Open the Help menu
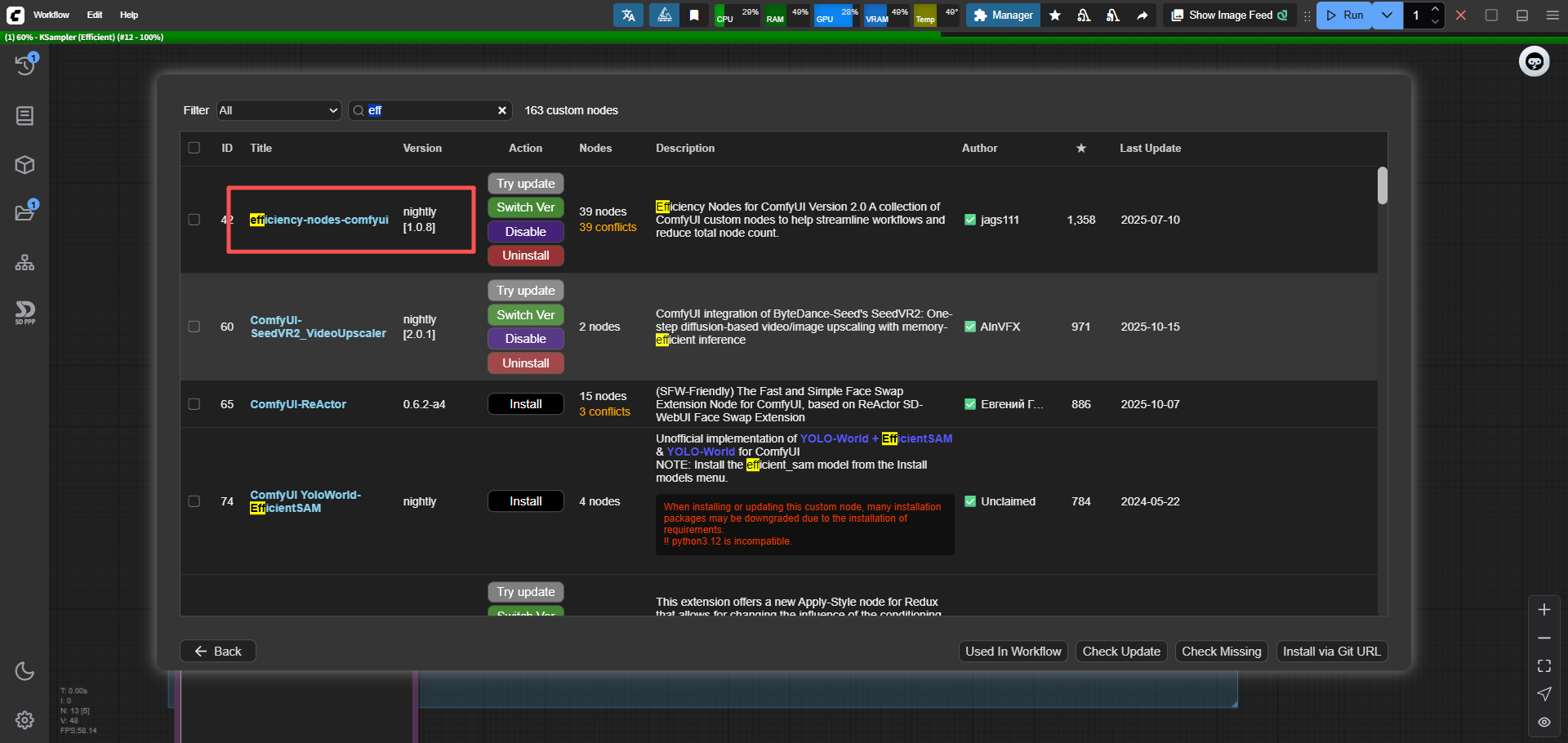Viewport: 1568px width, 743px height. (x=129, y=15)
